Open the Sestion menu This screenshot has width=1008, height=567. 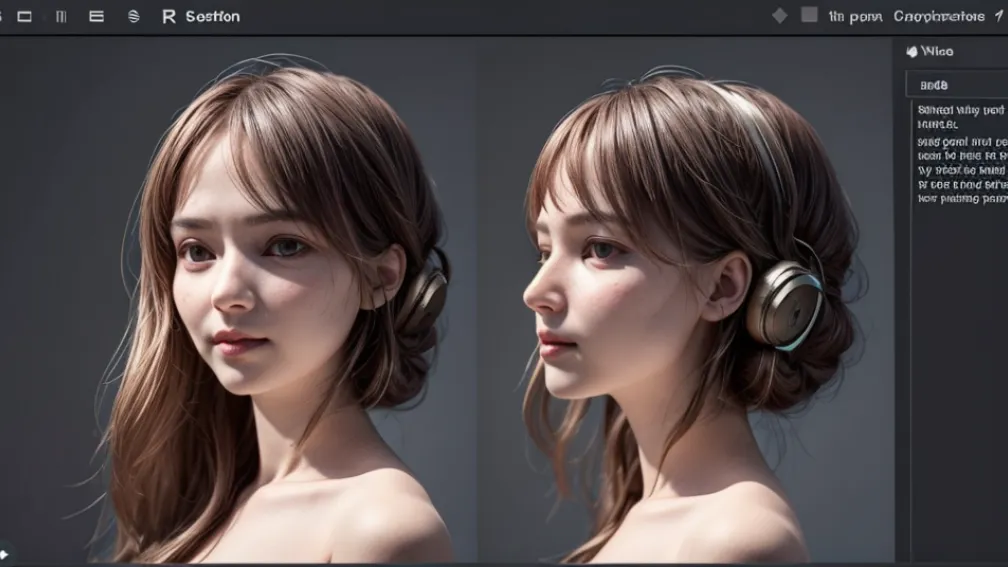pyautogui.click(x=212, y=17)
